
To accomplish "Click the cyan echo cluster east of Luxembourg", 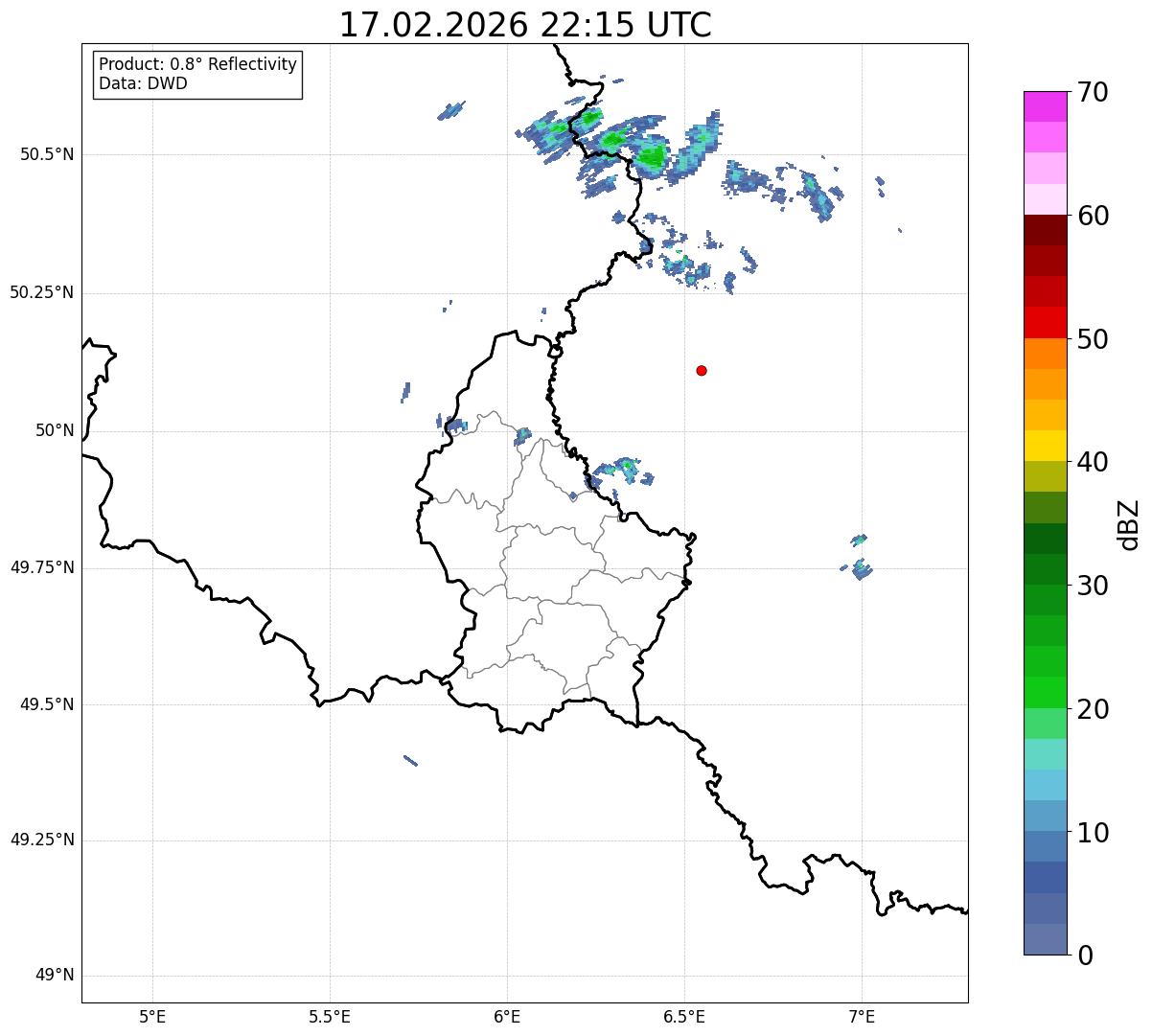I will pos(620,471).
